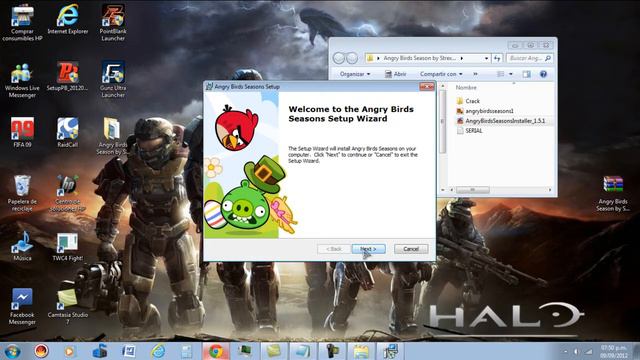Click the installer setup taskbar icon
The height and width of the screenshot is (360, 640).
390,351
